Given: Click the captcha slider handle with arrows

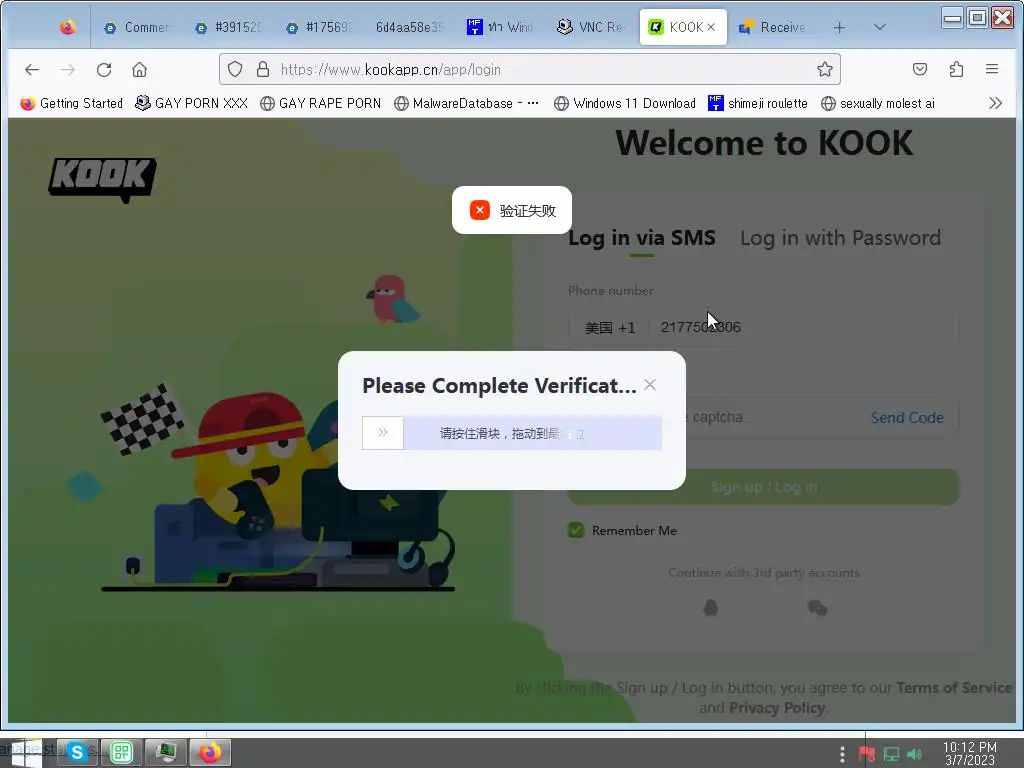Looking at the screenshot, I should pyautogui.click(x=383, y=432).
